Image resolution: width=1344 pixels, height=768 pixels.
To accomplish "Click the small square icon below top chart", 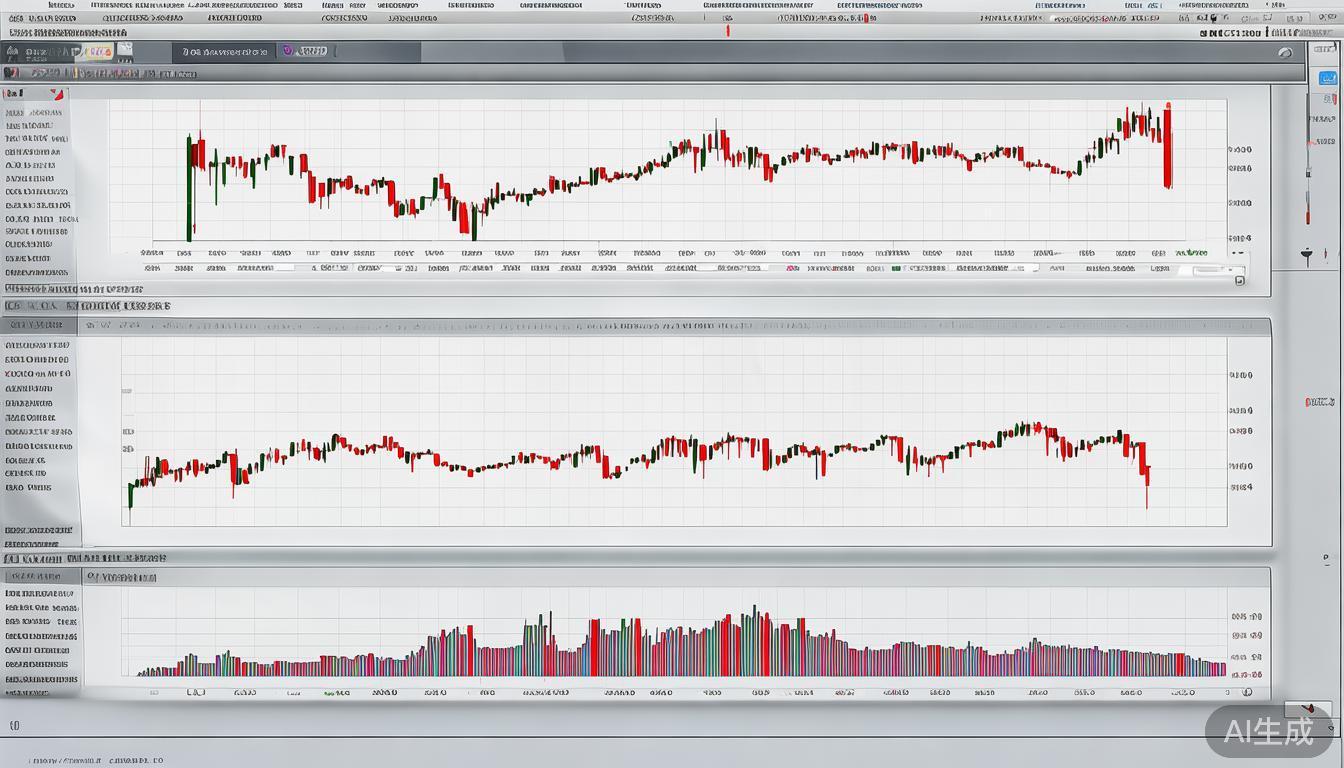I will [x=1240, y=280].
